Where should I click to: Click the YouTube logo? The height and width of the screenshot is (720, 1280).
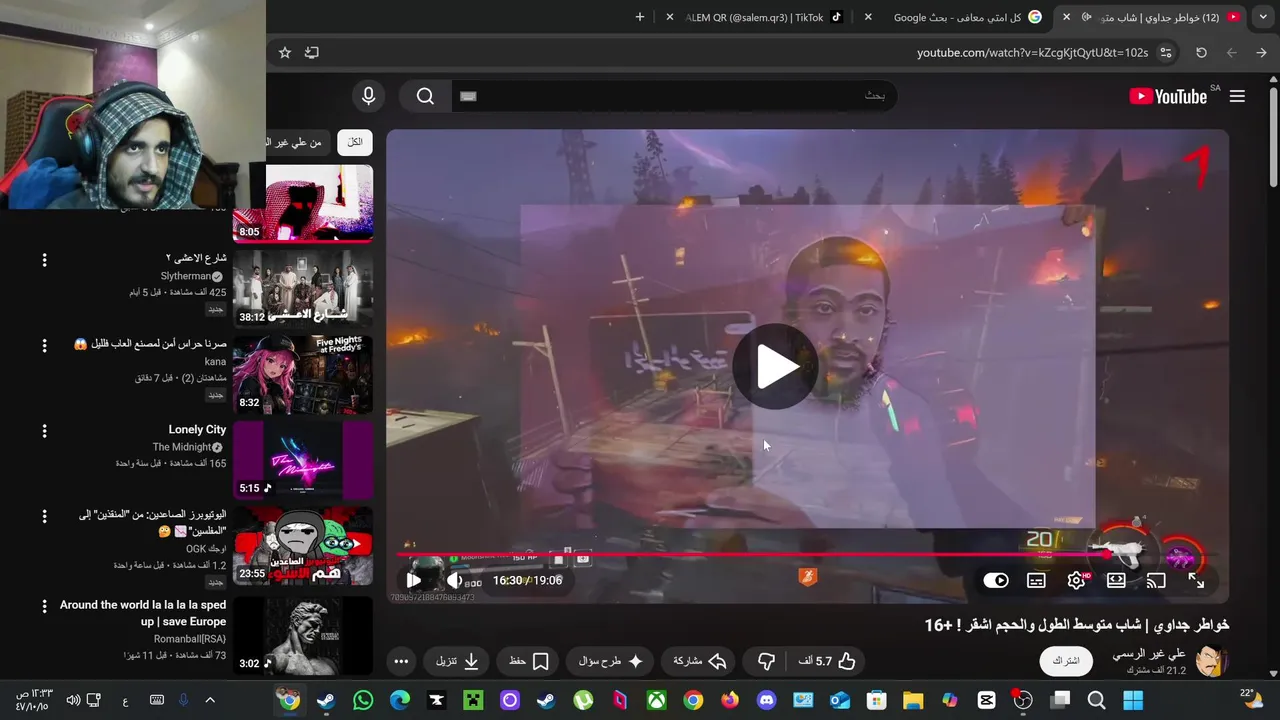tap(1168, 96)
